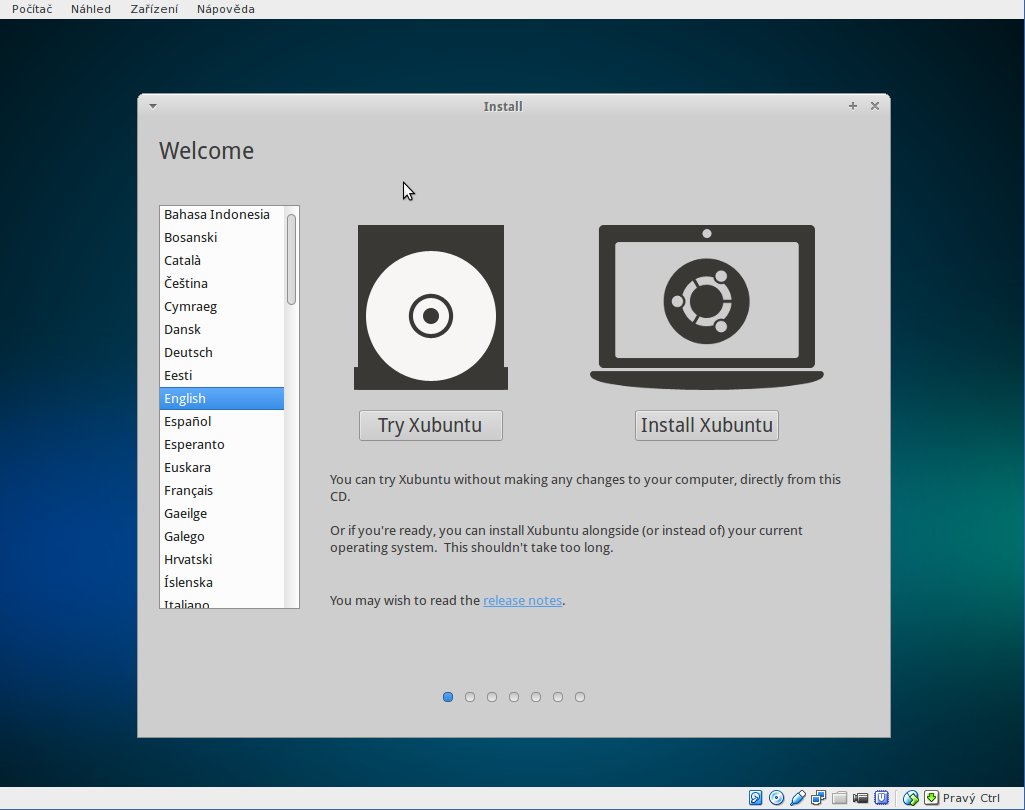Toggle the mouse integration status icon
This screenshot has height=810, width=1025.
click(911, 798)
